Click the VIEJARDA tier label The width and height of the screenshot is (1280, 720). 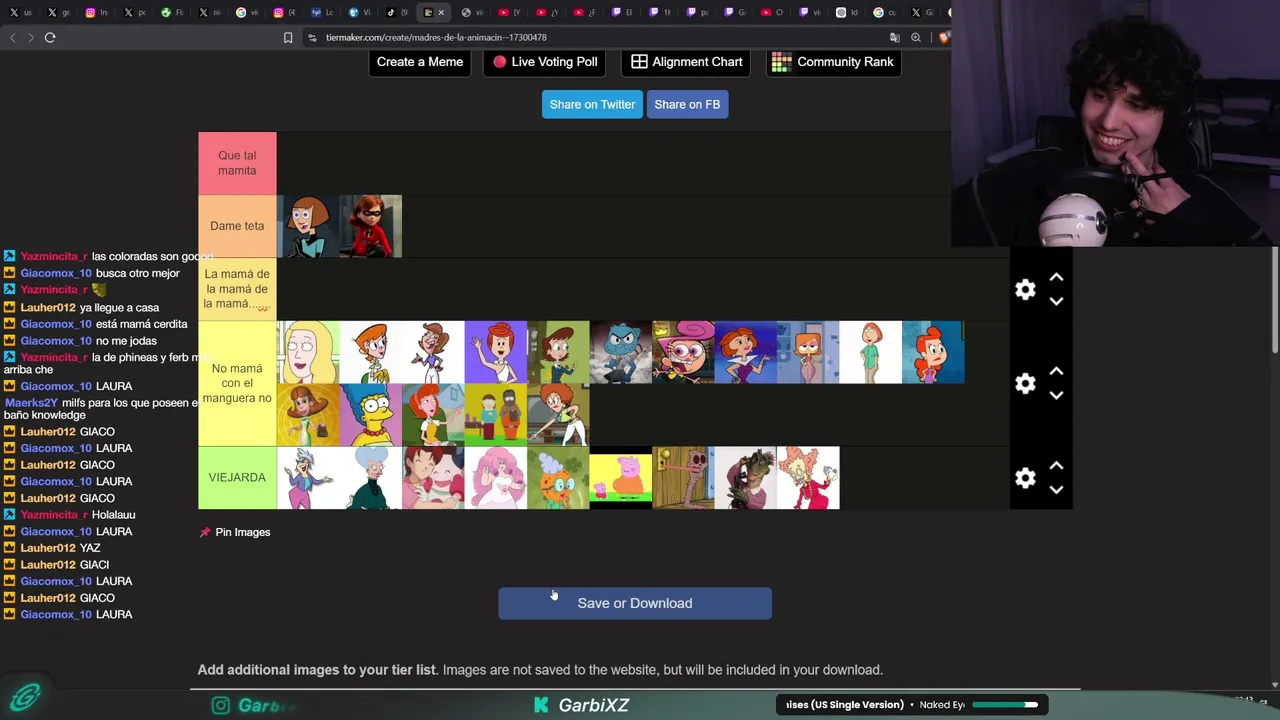pos(237,478)
